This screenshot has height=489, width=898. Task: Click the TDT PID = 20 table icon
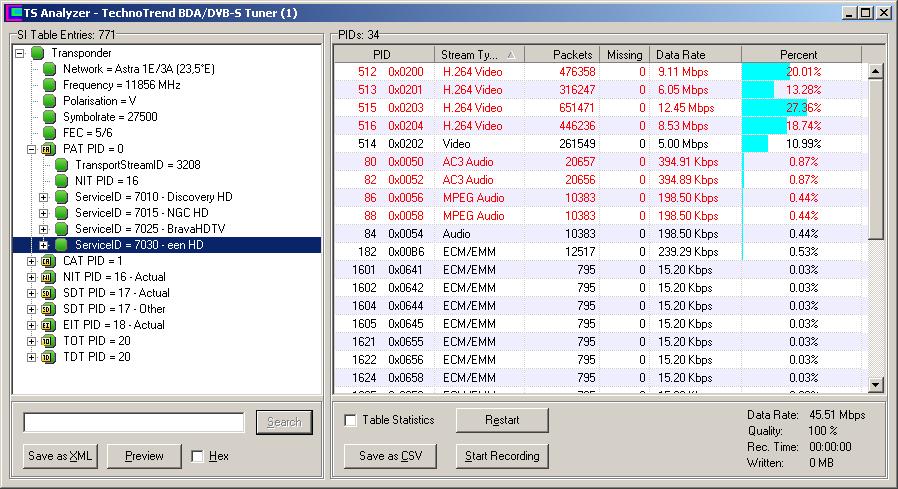(49, 358)
